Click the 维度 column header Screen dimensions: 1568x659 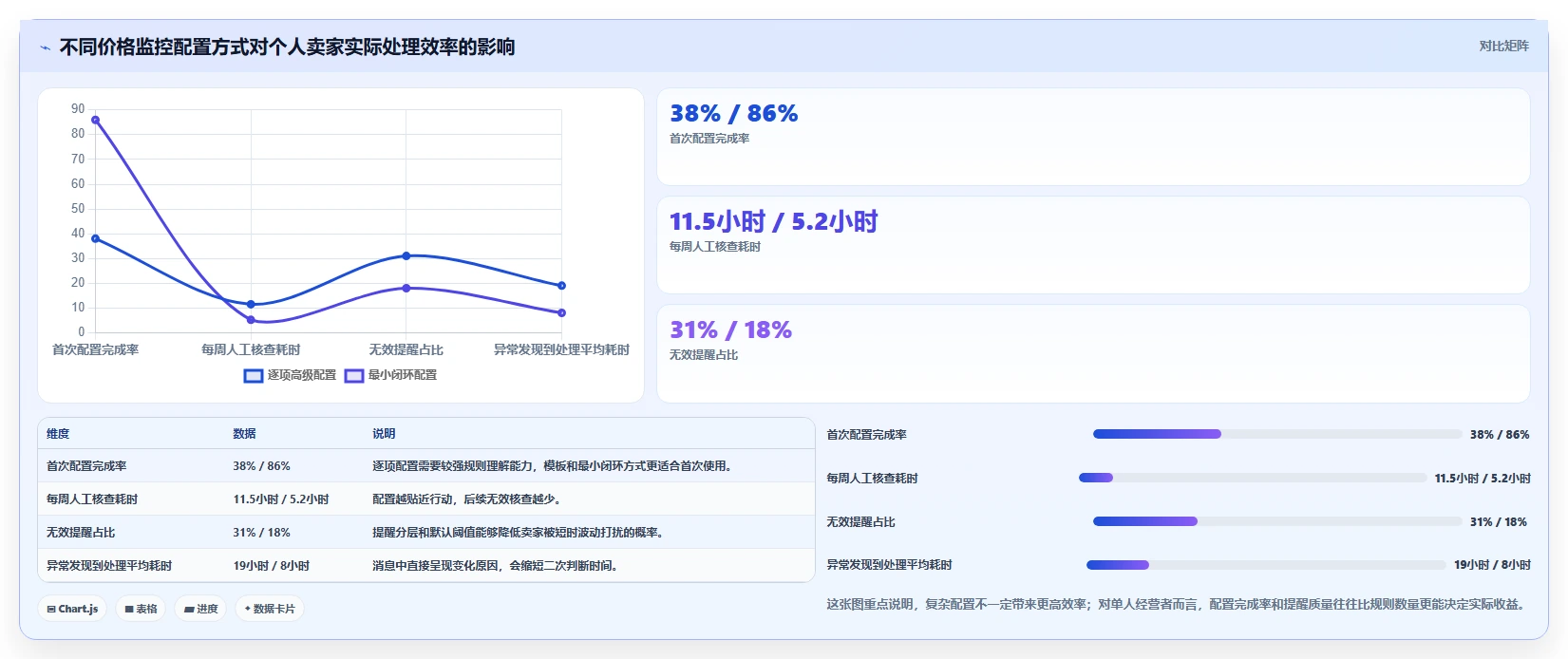58,433
